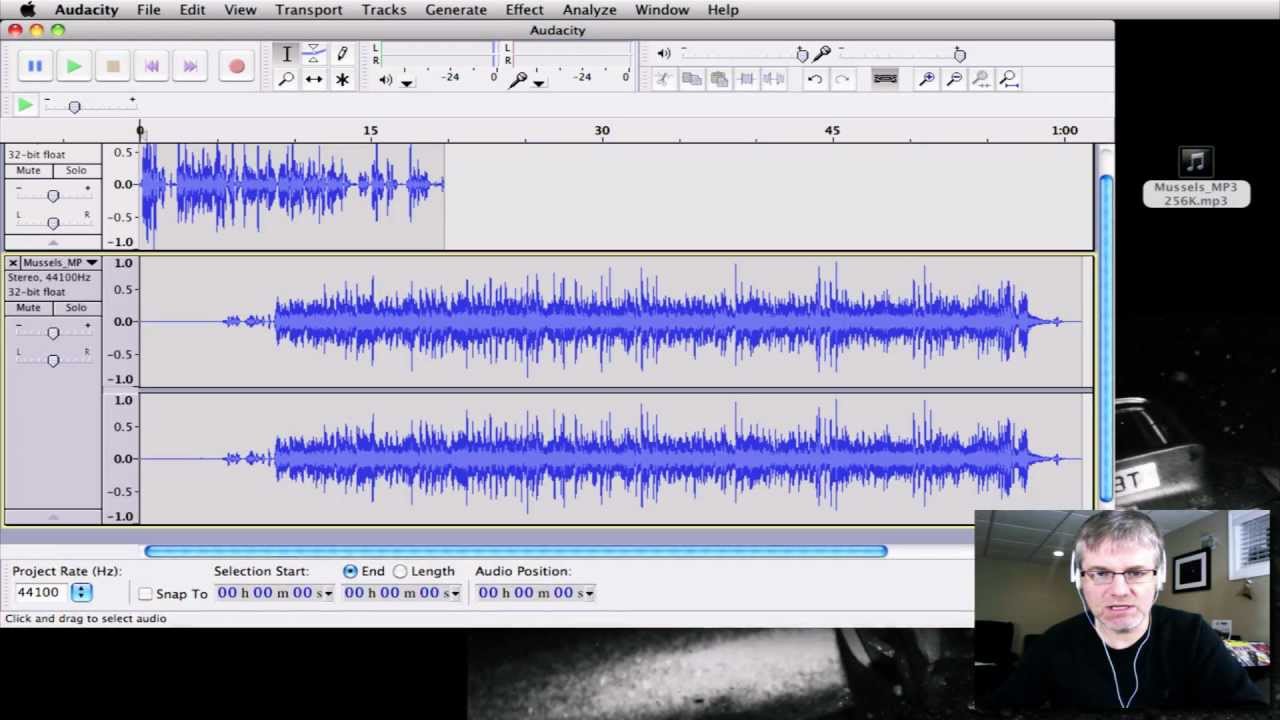Click the Zoom Out magnifier icon
Viewport: 1280px width, 720px height.
pyautogui.click(x=954, y=79)
